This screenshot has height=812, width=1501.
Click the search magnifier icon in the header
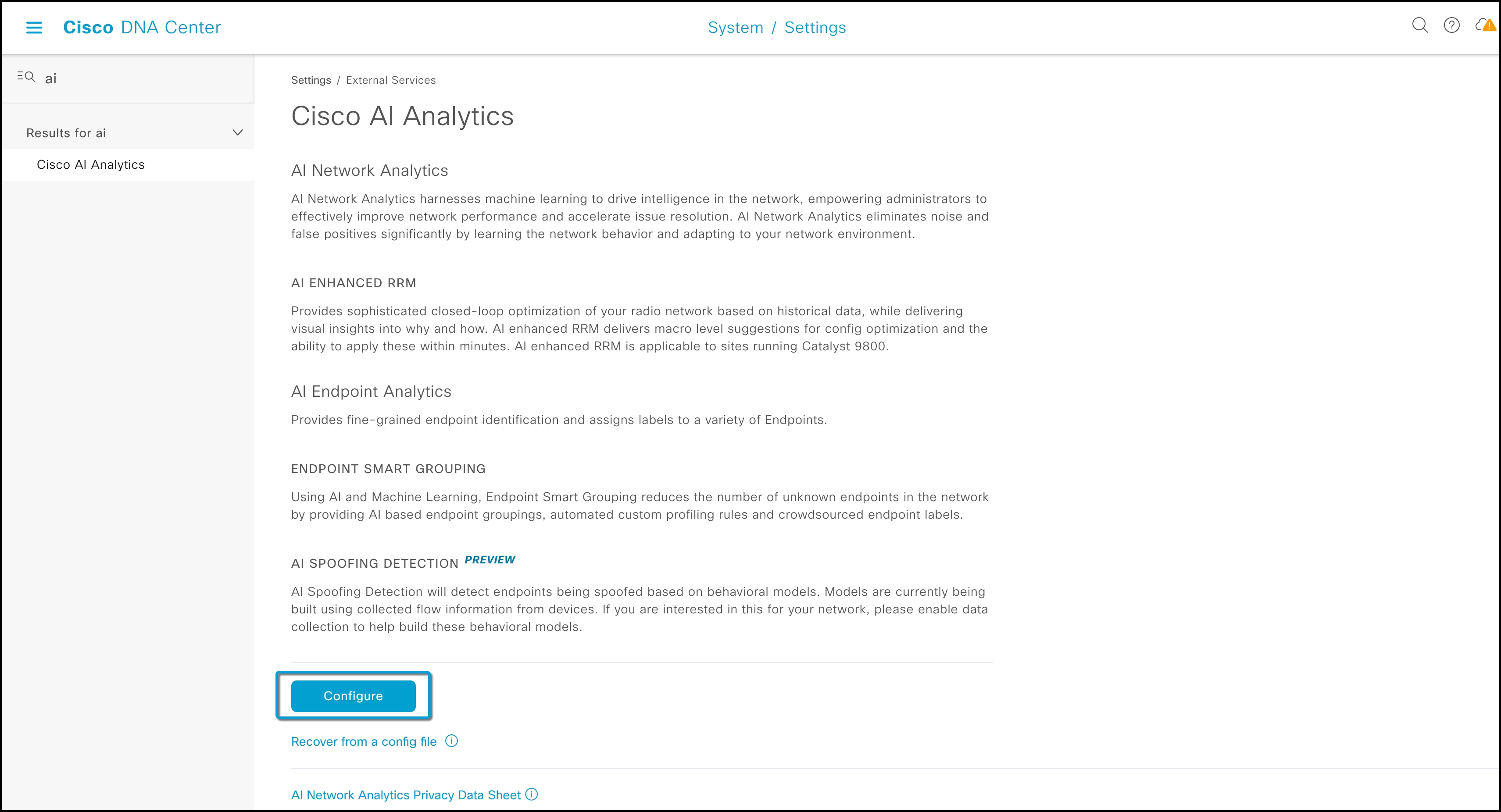(1420, 25)
